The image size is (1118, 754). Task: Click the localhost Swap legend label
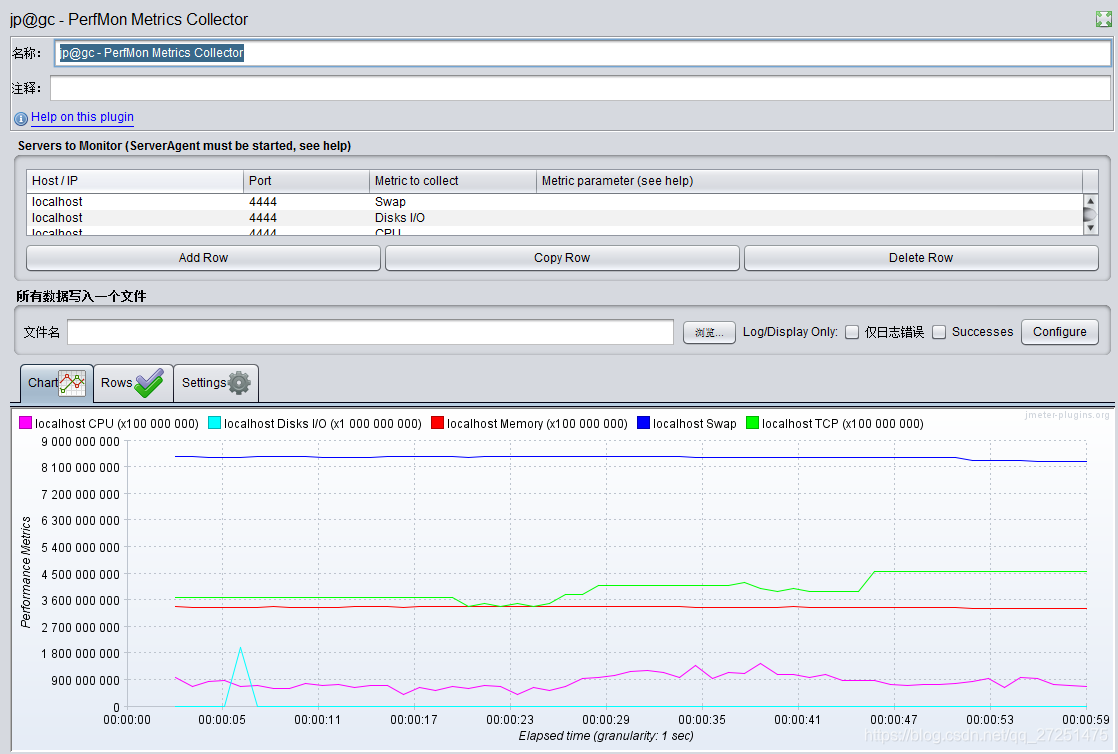pyautogui.click(x=694, y=424)
